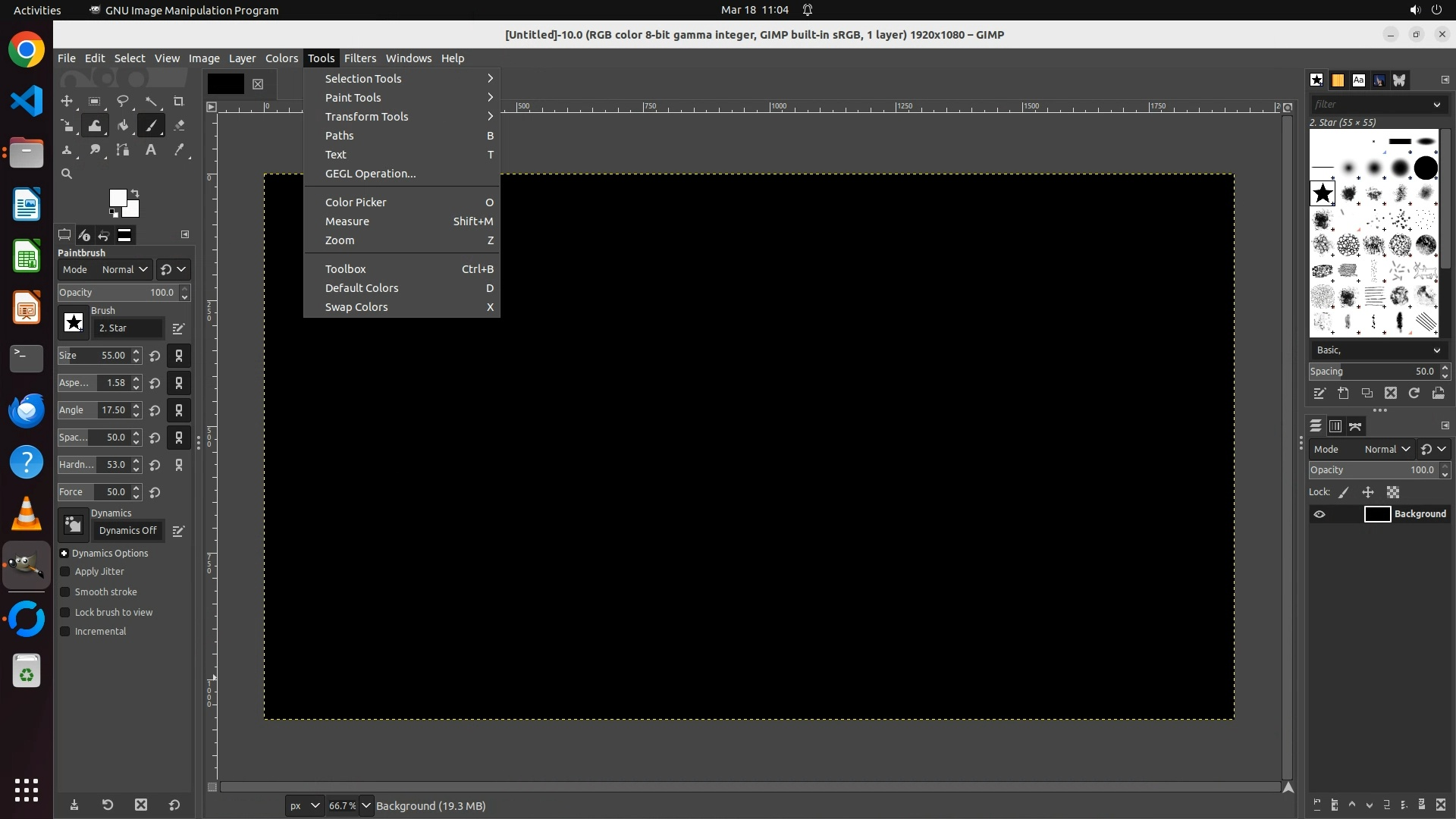Click the foreground color swatch
This screenshot has width=1456, height=819.
(x=118, y=199)
